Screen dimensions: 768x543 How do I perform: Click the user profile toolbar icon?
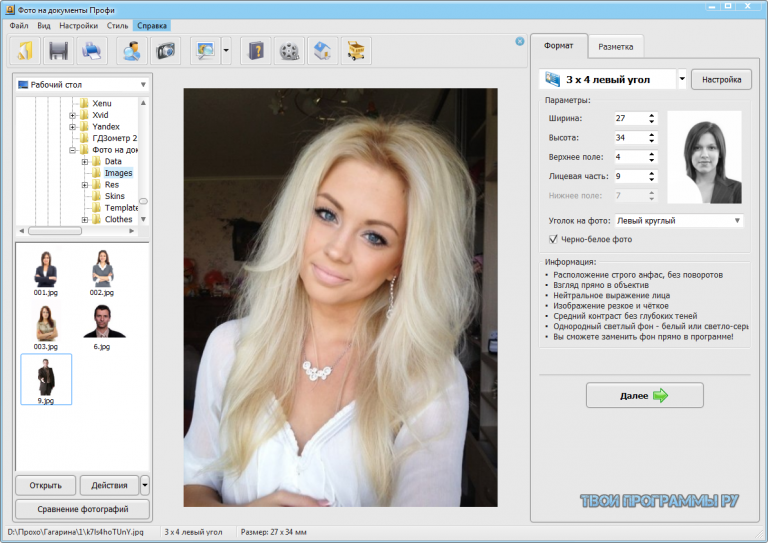coord(132,50)
